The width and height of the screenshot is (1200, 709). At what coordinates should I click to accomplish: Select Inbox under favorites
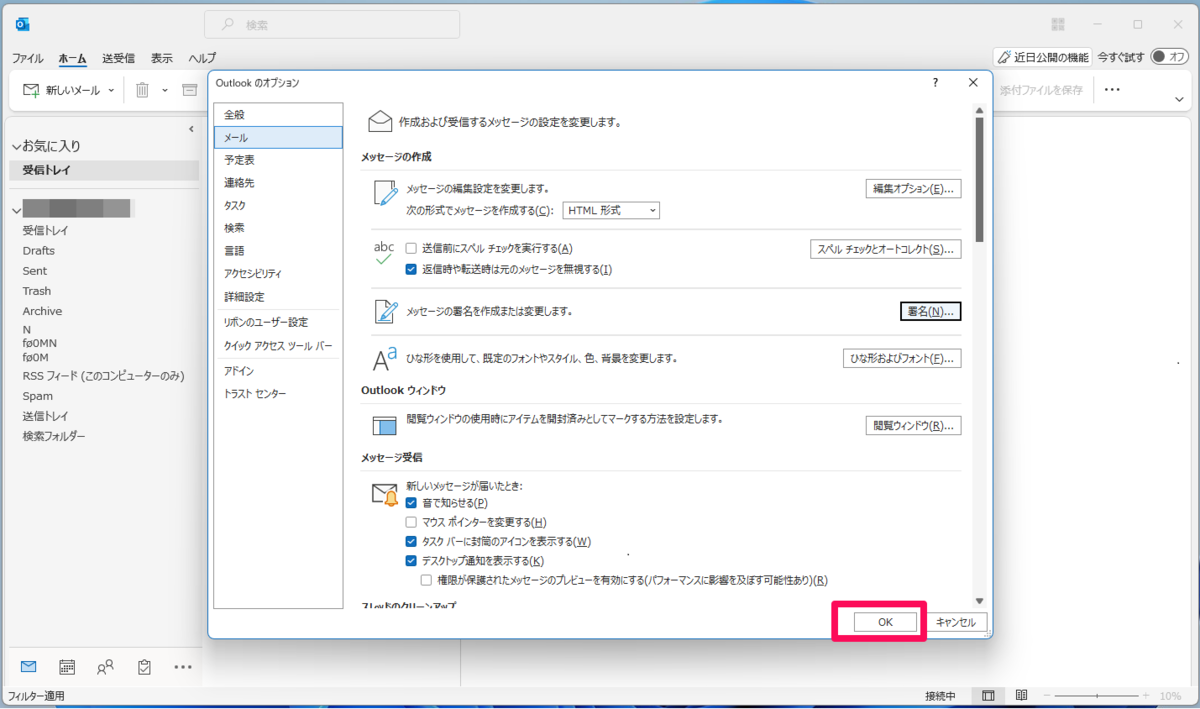pyautogui.click(x=104, y=170)
